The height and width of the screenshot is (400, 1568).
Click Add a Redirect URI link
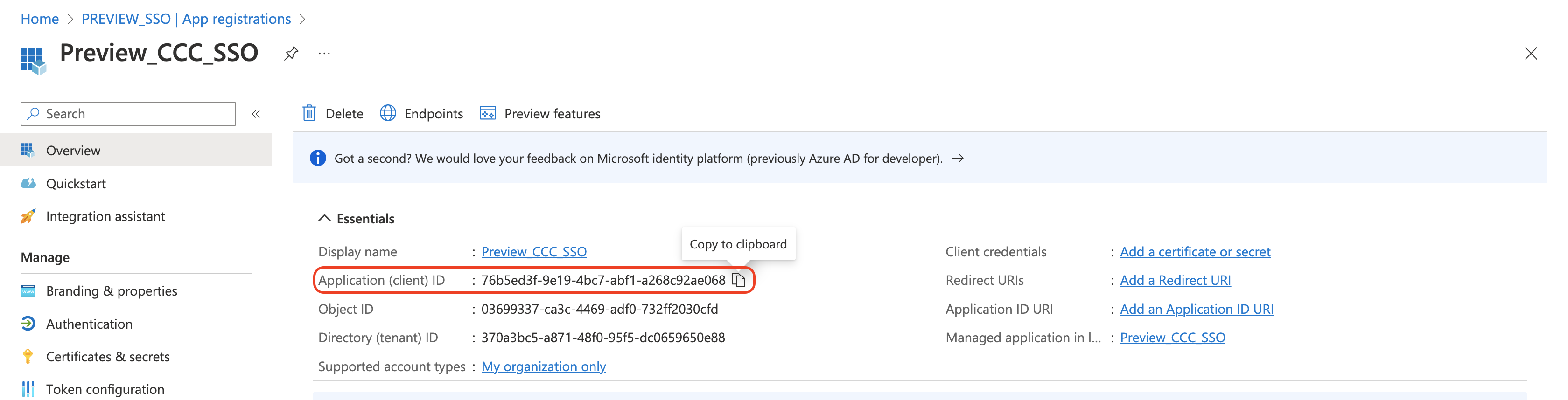pyautogui.click(x=1175, y=280)
